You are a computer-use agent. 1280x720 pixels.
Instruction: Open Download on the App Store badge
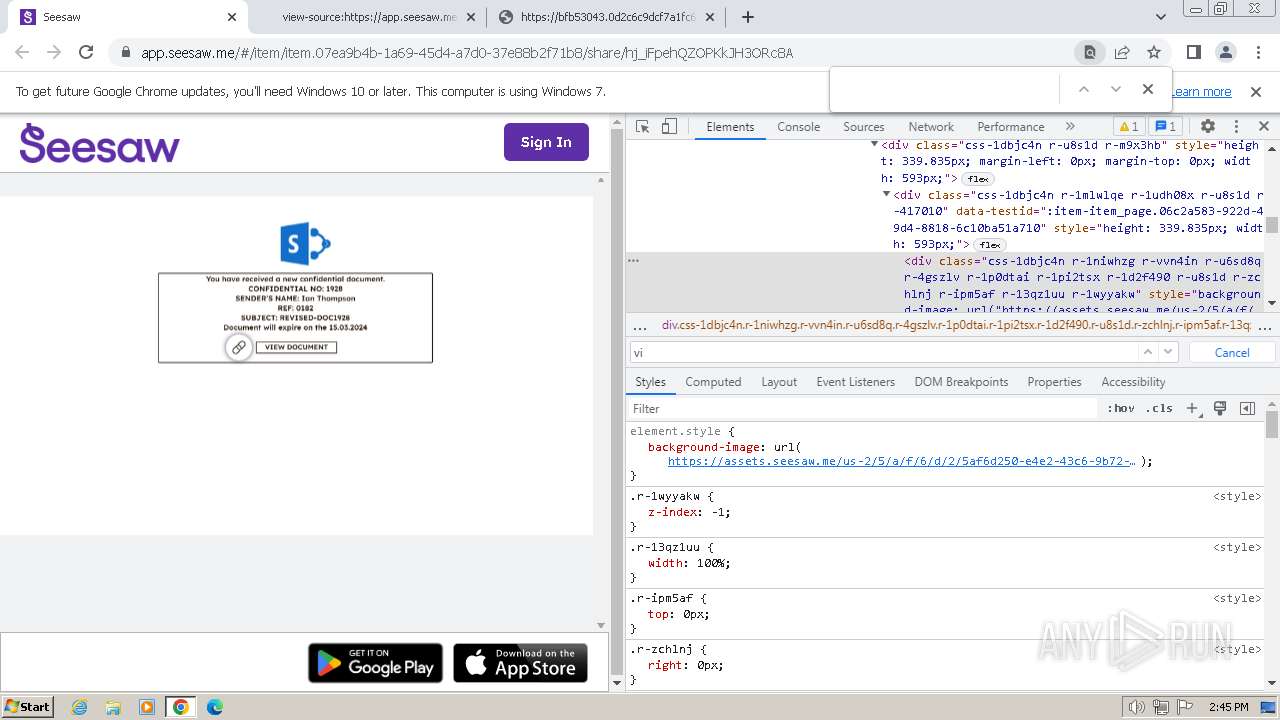(520, 663)
